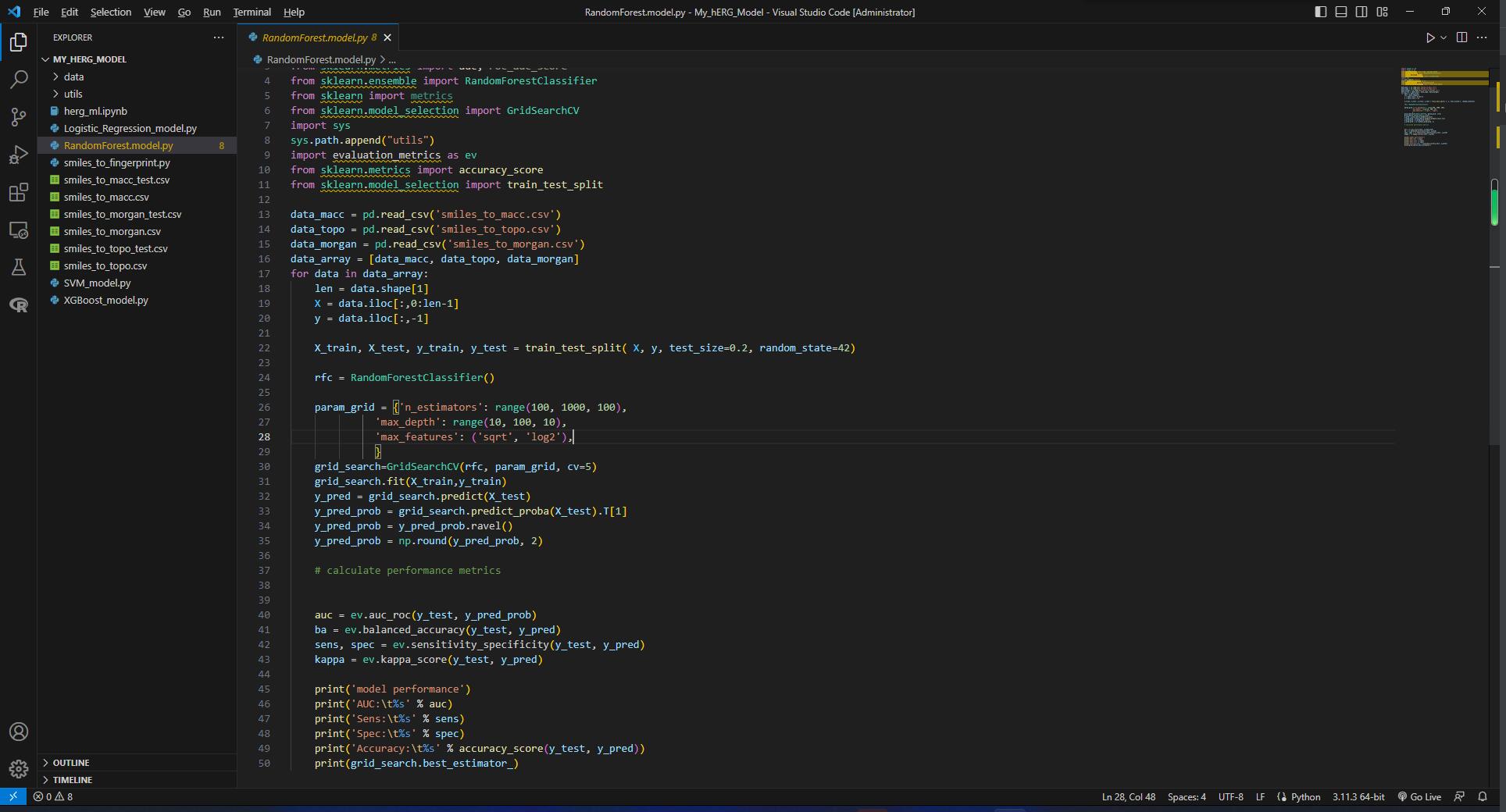Click the breadcrumb RandomForest.model.py
Viewport: 1506px width, 812px height.
point(321,59)
